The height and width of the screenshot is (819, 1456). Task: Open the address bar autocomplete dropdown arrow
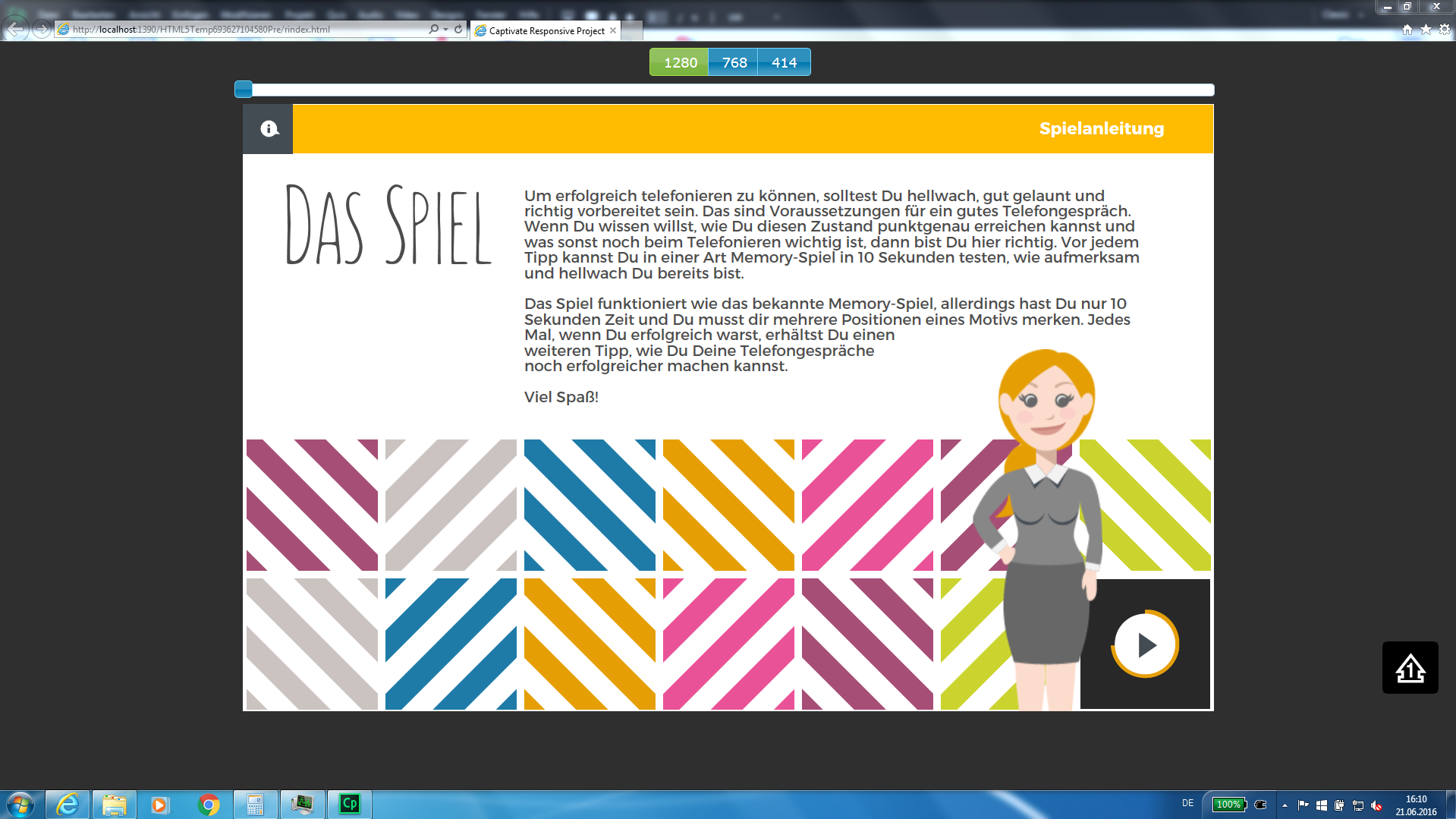click(x=445, y=30)
